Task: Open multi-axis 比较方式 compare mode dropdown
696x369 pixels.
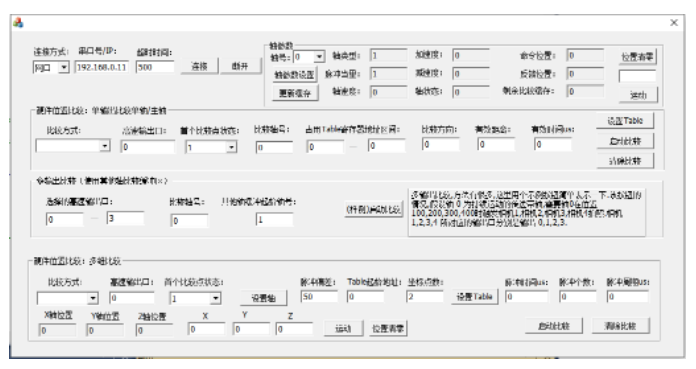Action: pos(67,298)
